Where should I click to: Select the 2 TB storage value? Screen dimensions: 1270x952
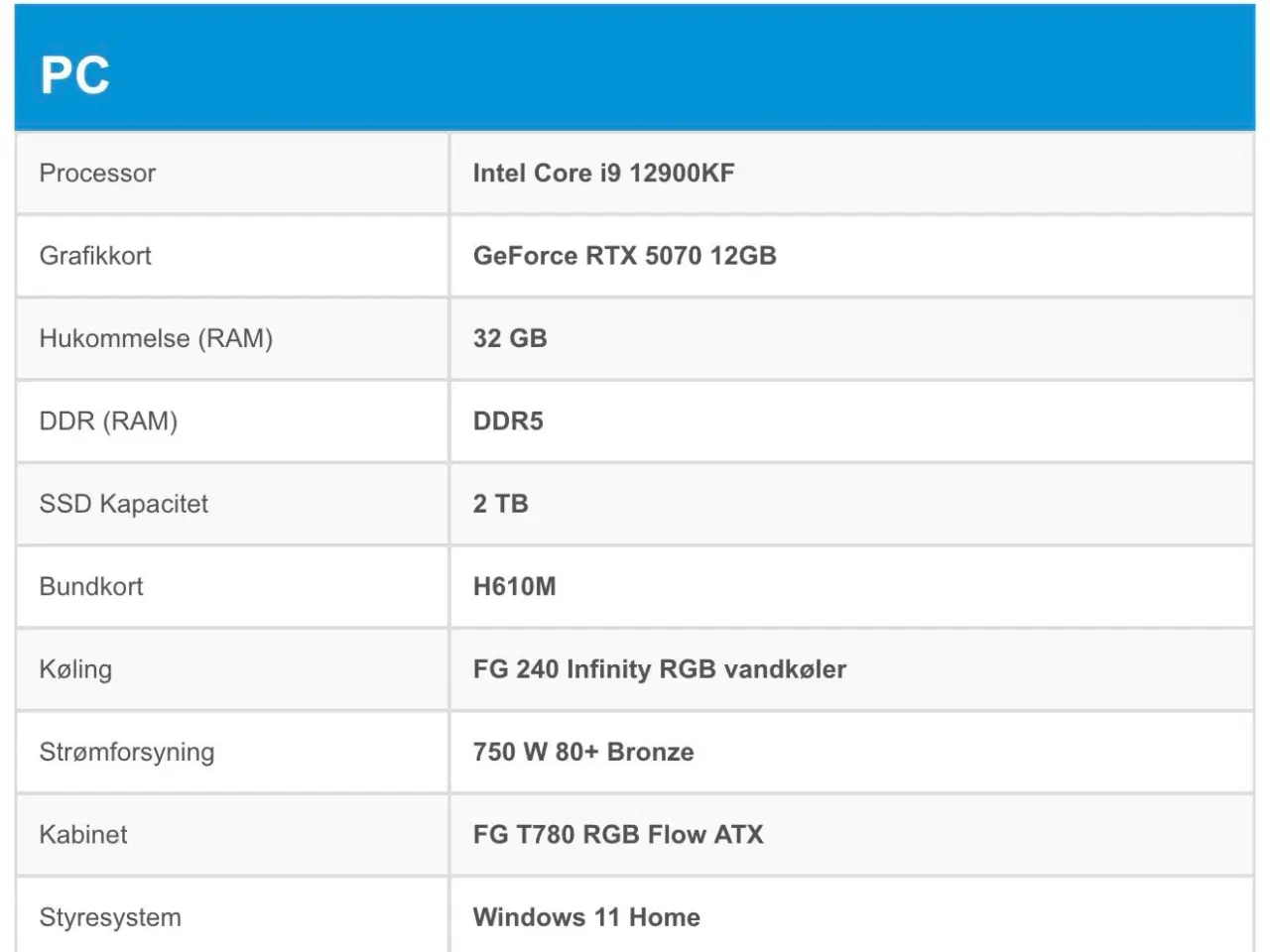[501, 504]
